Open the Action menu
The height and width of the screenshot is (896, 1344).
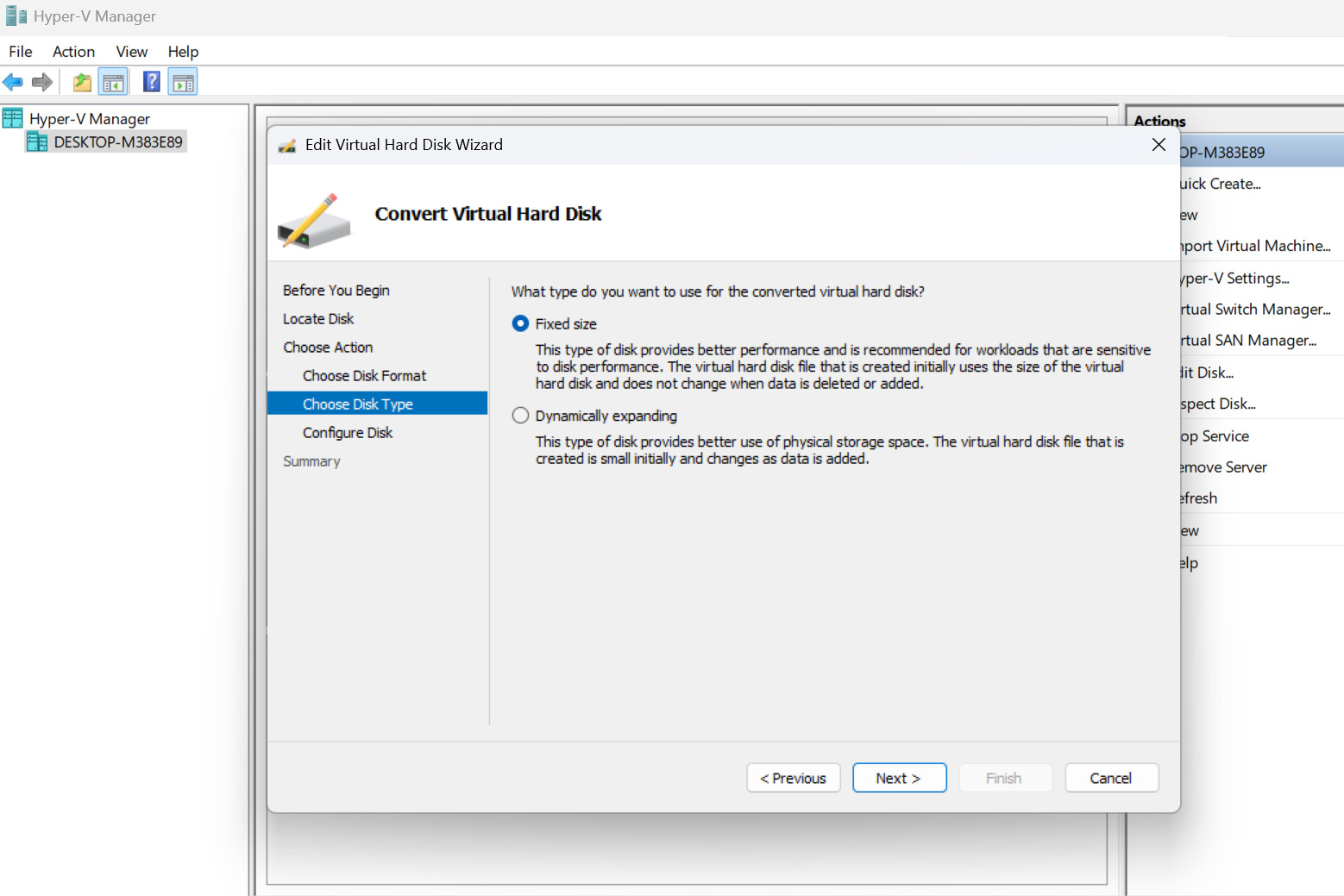tap(73, 52)
